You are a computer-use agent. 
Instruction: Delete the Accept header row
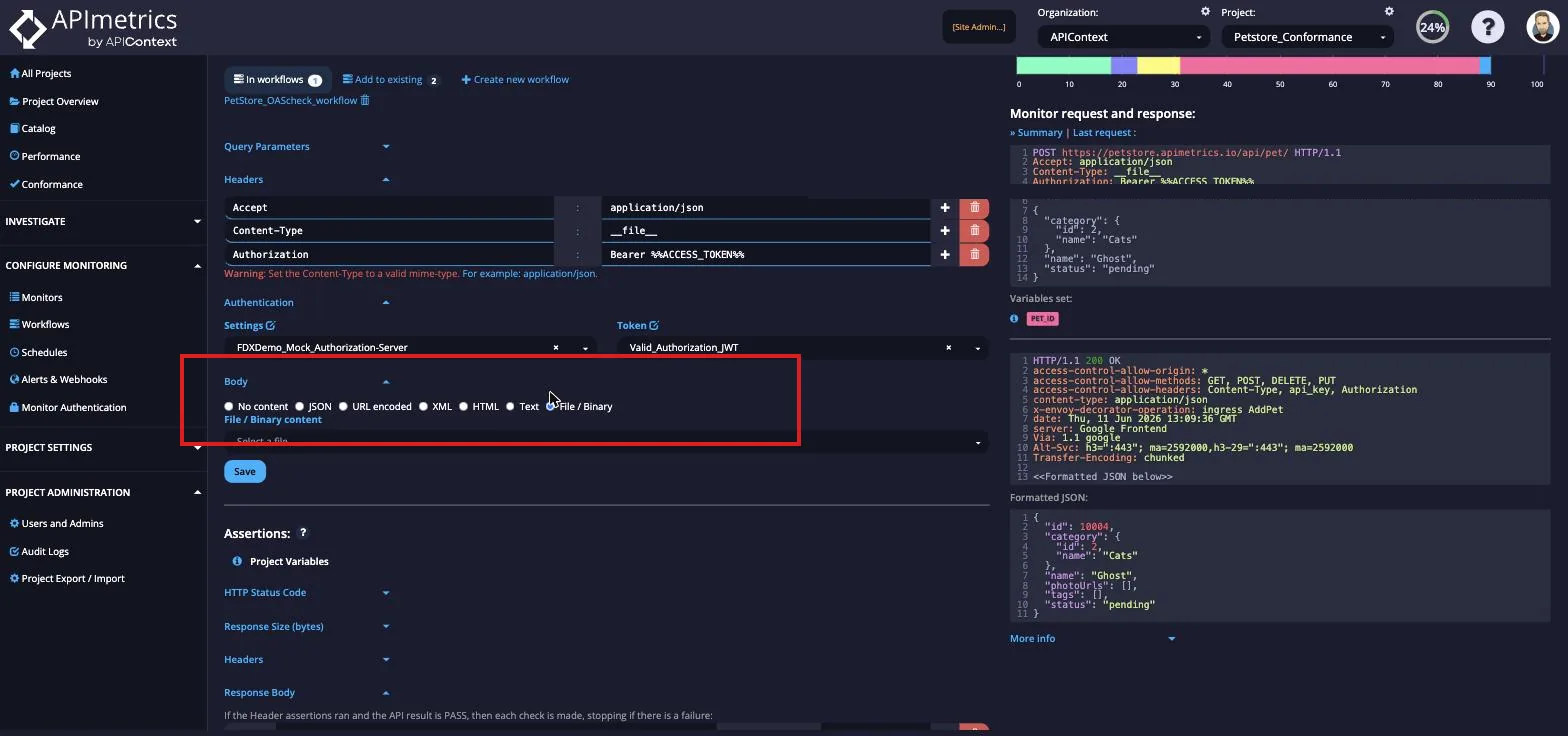coord(974,208)
